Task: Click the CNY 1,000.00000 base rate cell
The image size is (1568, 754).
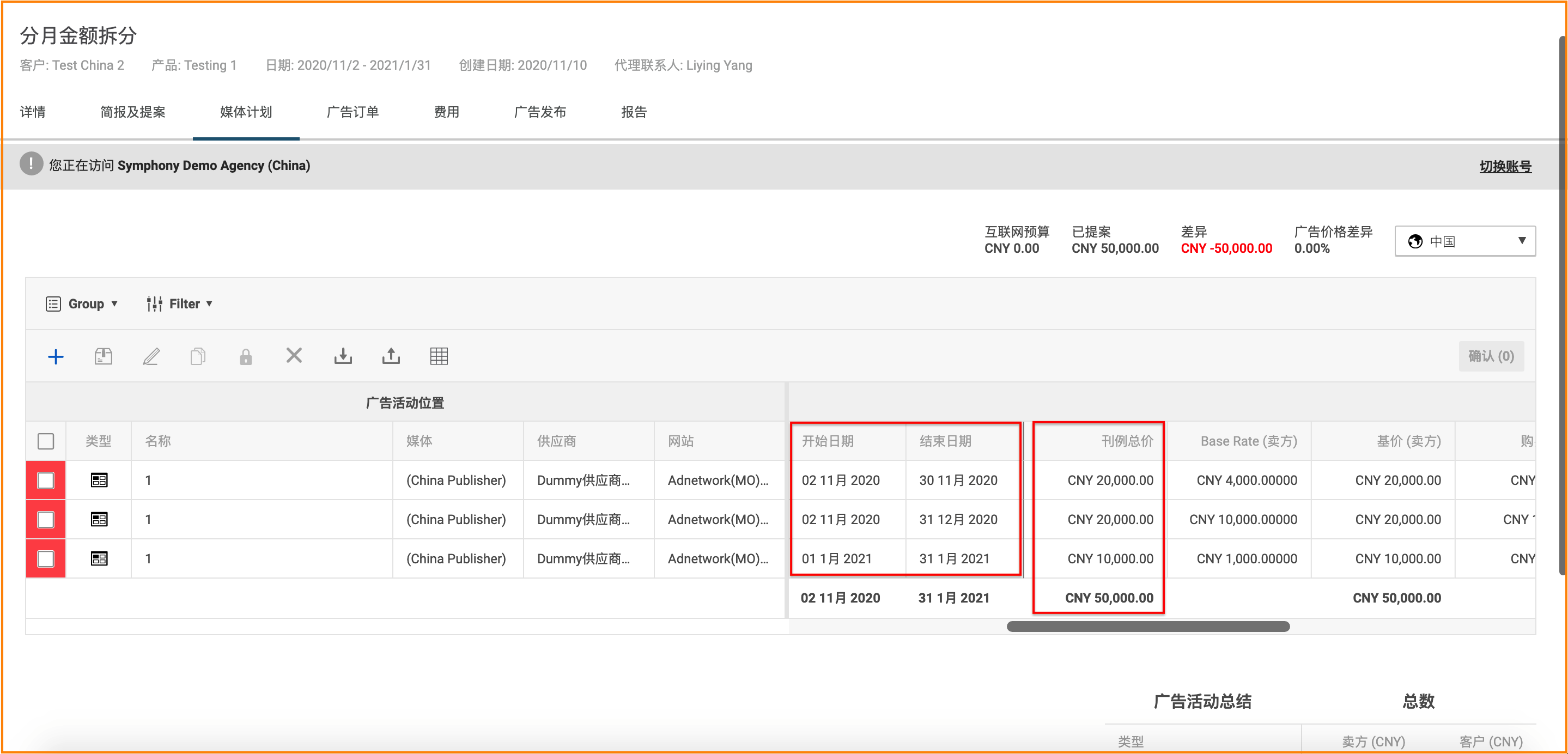Action: tap(1239, 558)
